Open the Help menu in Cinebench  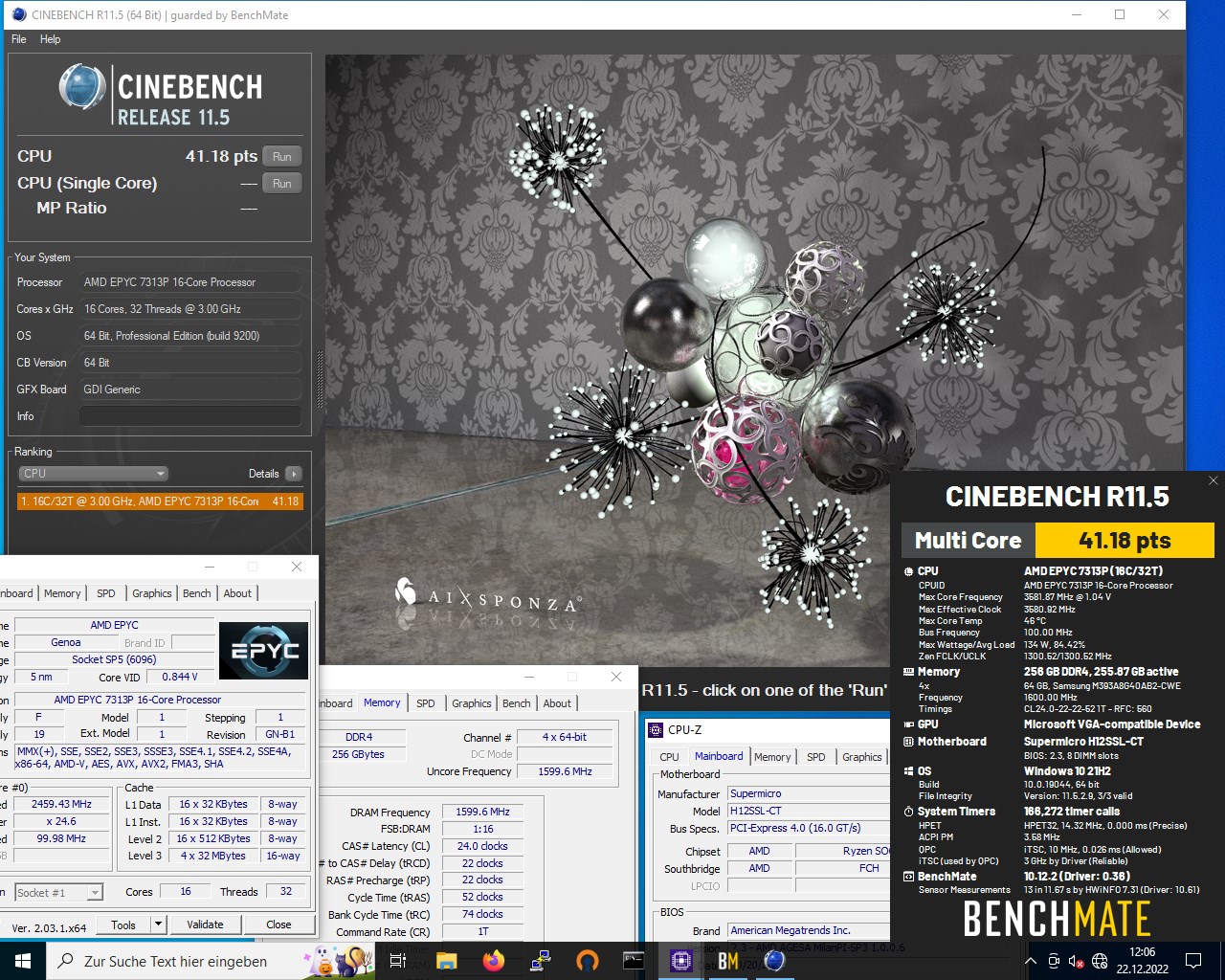50,39
